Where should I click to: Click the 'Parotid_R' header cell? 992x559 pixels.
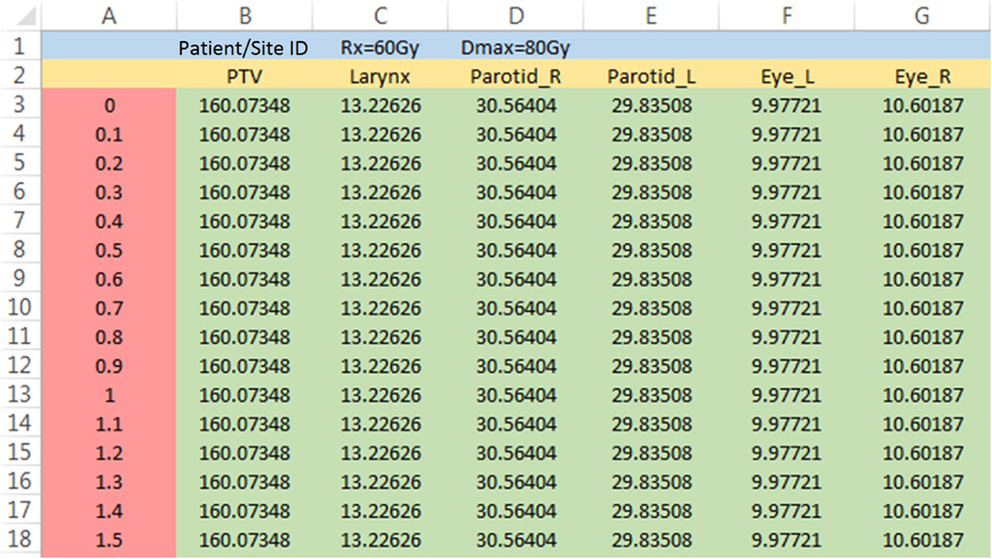516,76
